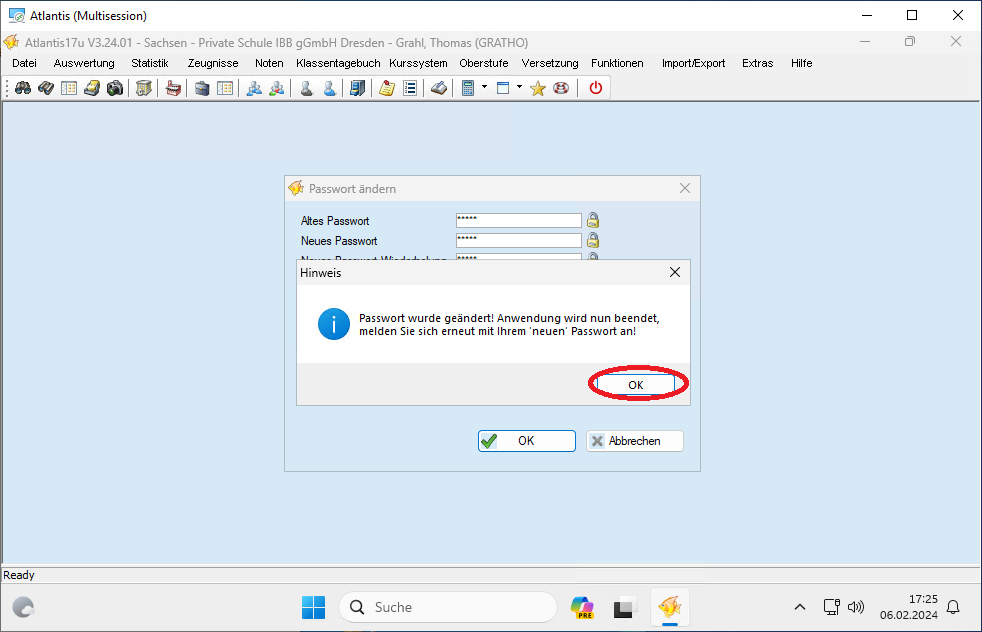
Task: Click Abbrechen in Passwort ändern dialog
Action: 634,441
